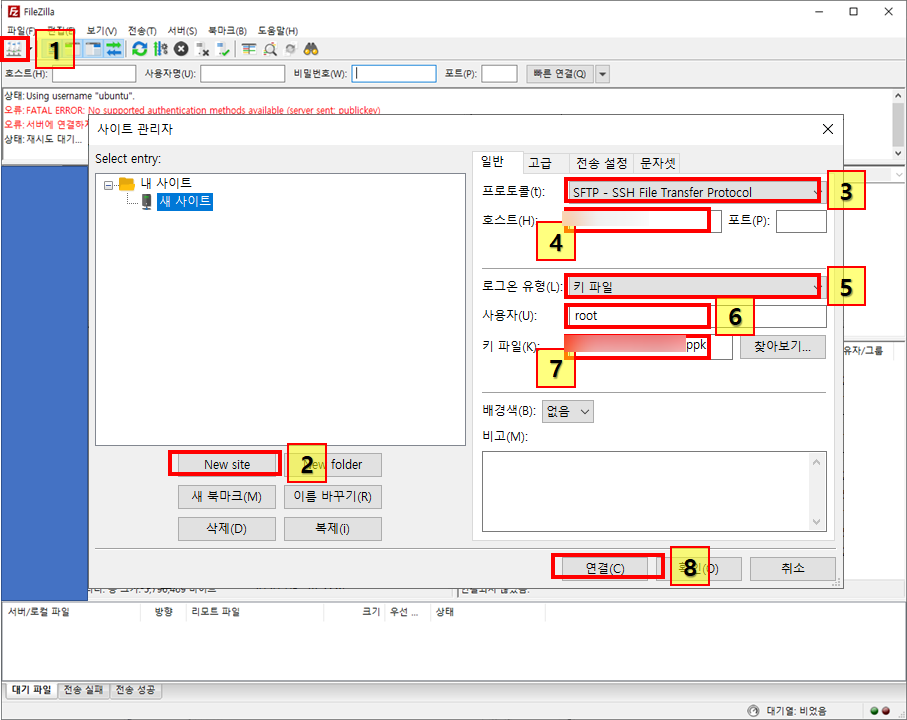Image resolution: width=907 pixels, height=720 pixels.
Task: Click the refresh file lists icon
Action: point(139,49)
